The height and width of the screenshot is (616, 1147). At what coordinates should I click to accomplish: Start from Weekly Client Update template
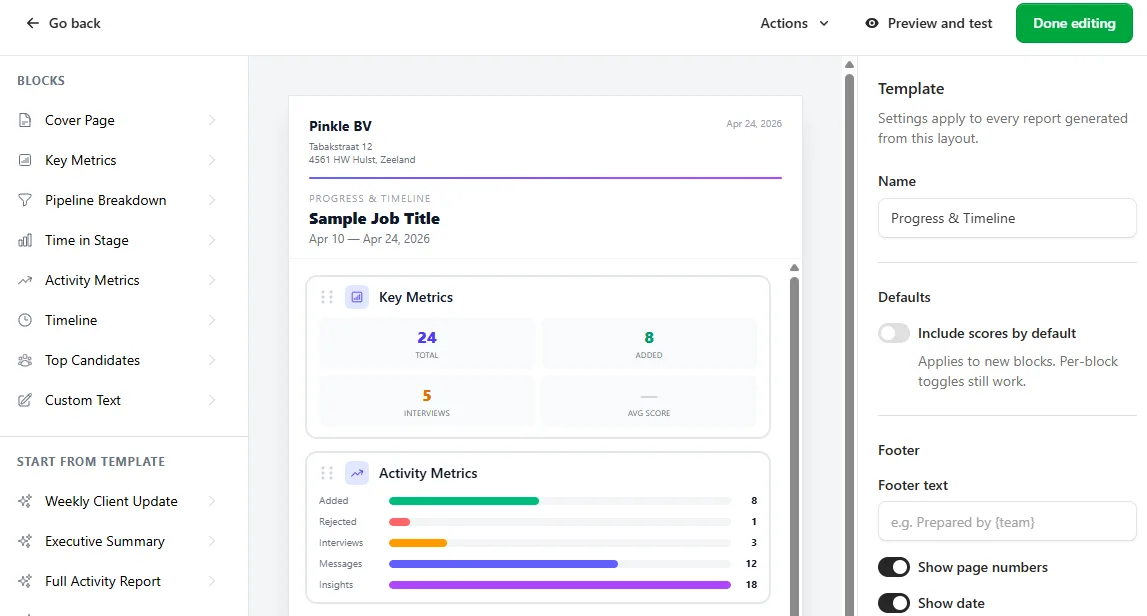(x=111, y=501)
